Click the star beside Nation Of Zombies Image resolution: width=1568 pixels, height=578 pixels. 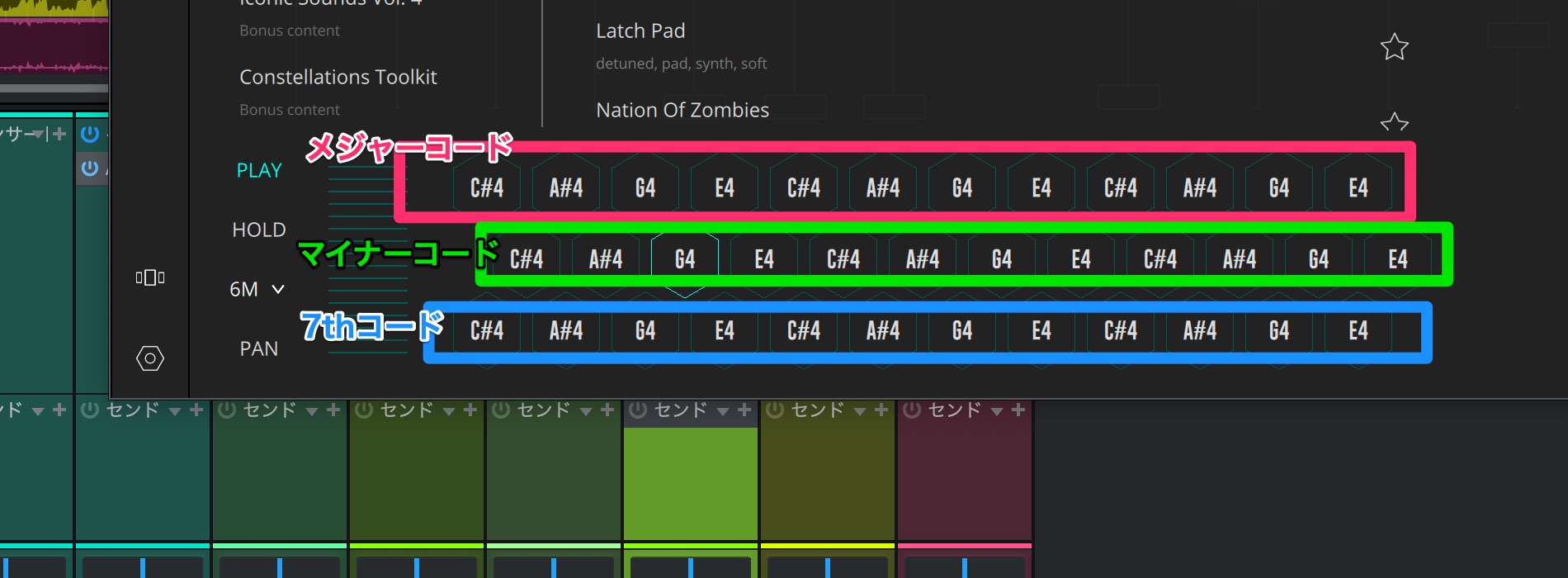1394,123
